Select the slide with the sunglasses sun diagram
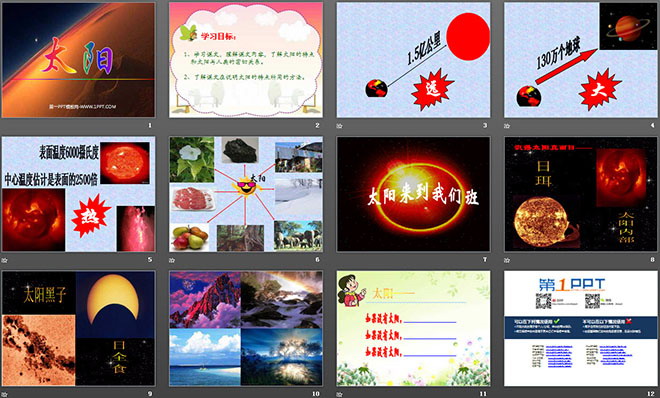 click(x=246, y=194)
